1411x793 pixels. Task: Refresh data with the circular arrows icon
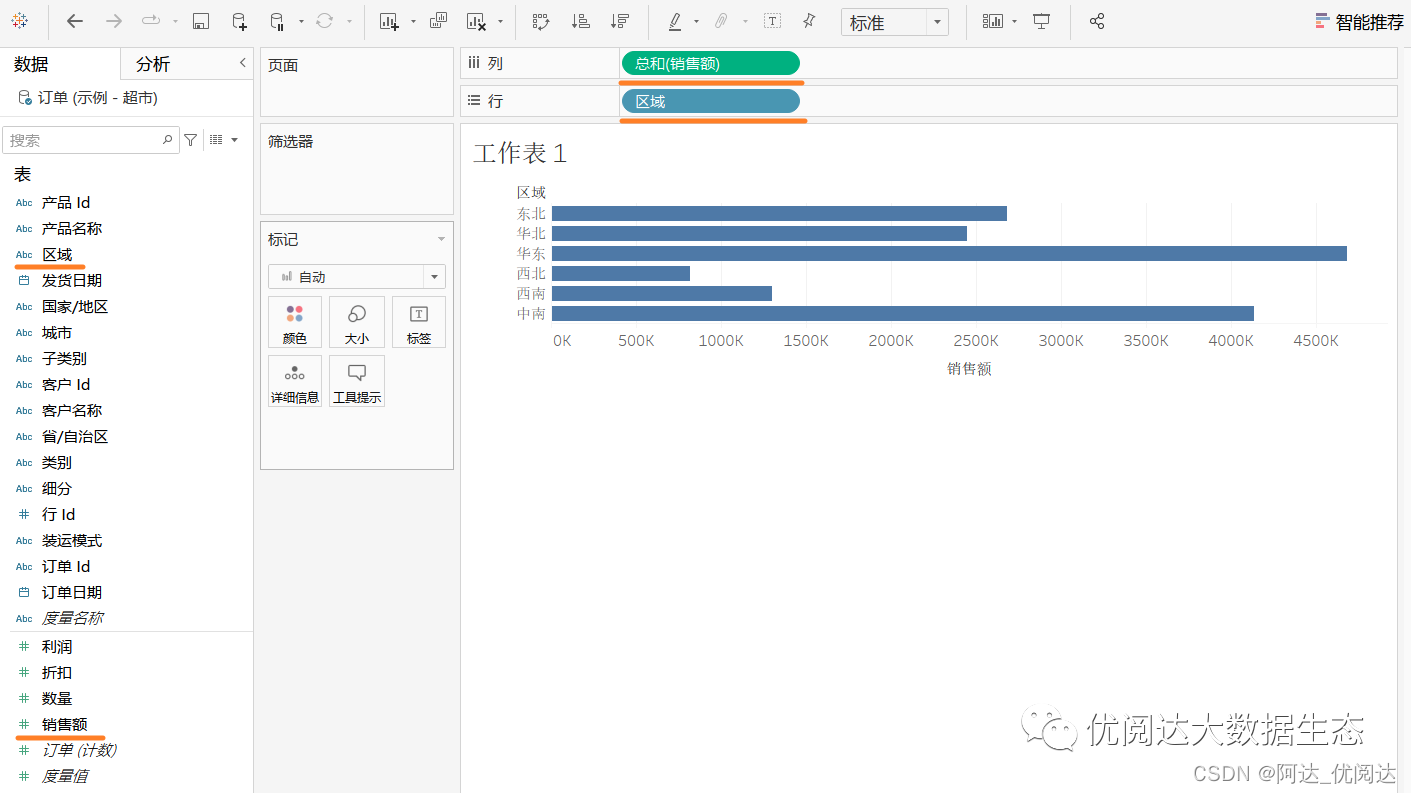pyautogui.click(x=325, y=21)
